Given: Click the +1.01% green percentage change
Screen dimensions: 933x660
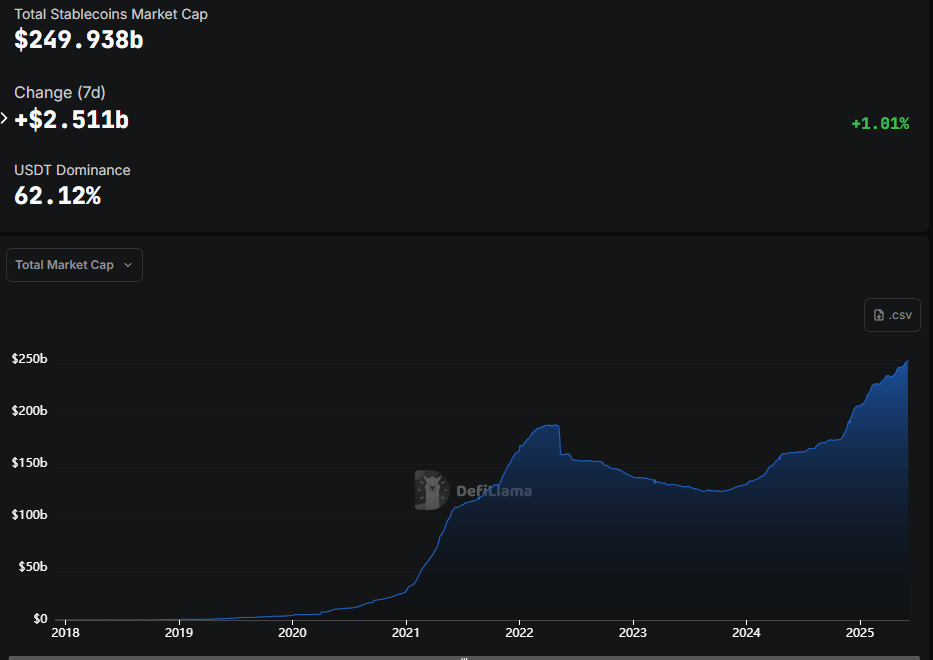Looking at the screenshot, I should pos(880,123).
